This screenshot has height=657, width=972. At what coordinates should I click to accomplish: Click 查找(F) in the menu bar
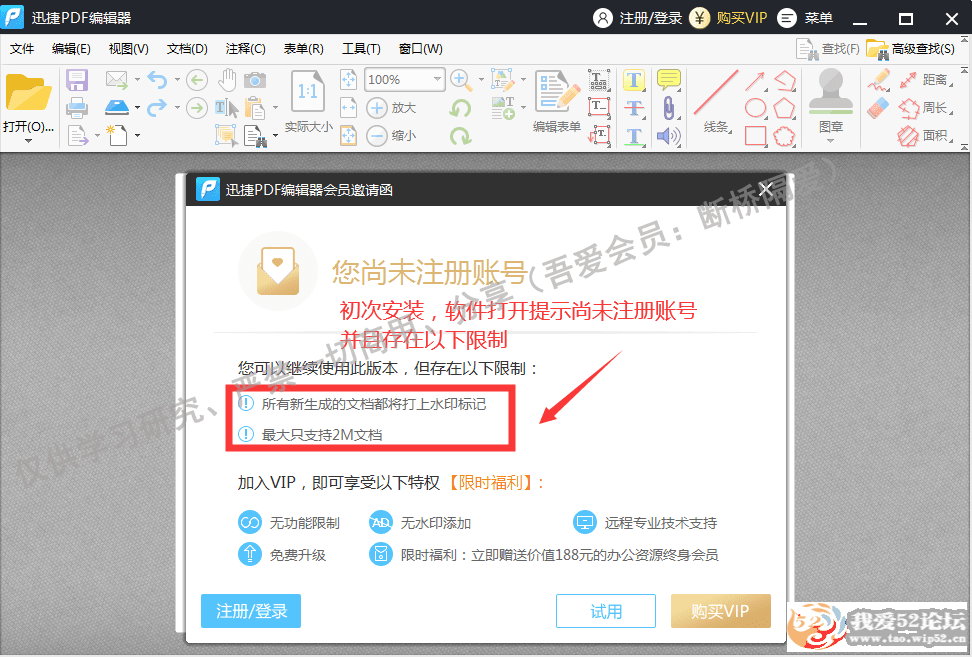click(828, 49)
